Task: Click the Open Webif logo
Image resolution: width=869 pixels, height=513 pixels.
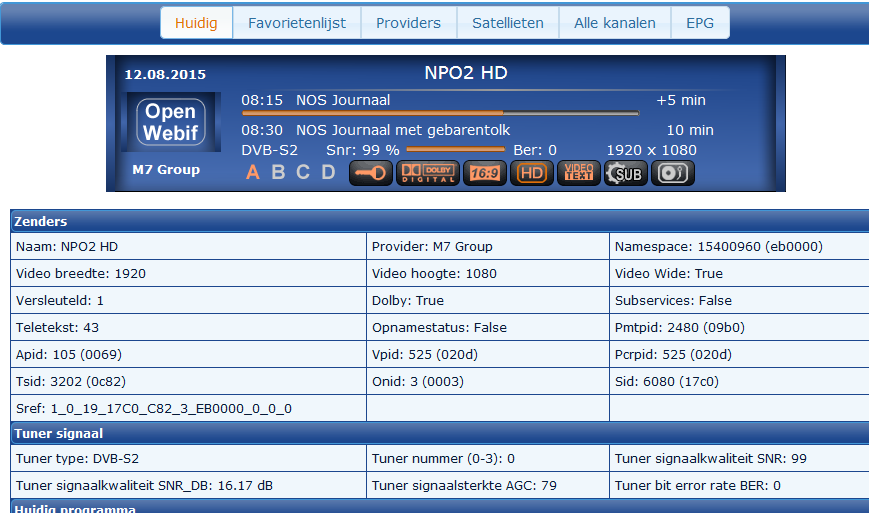Action: pyautogui.click(x=171, y=122)
